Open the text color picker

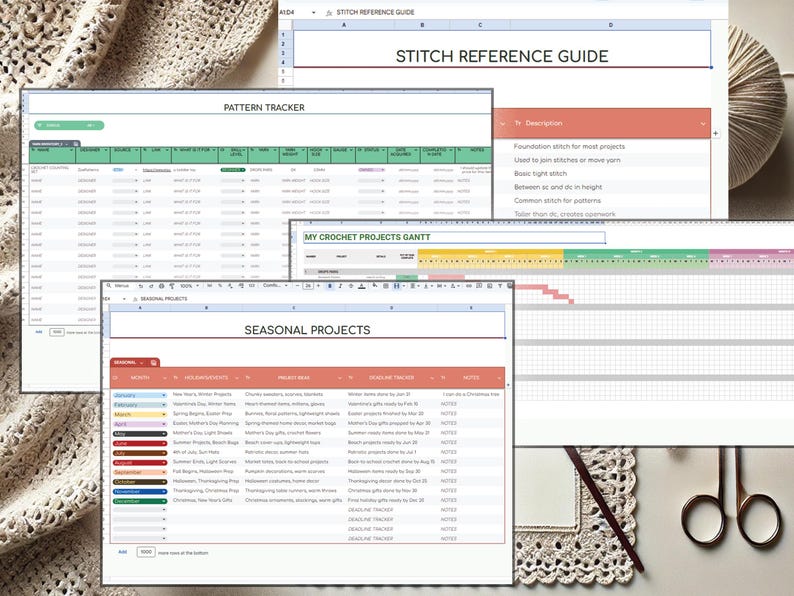[x=362, y=286]
